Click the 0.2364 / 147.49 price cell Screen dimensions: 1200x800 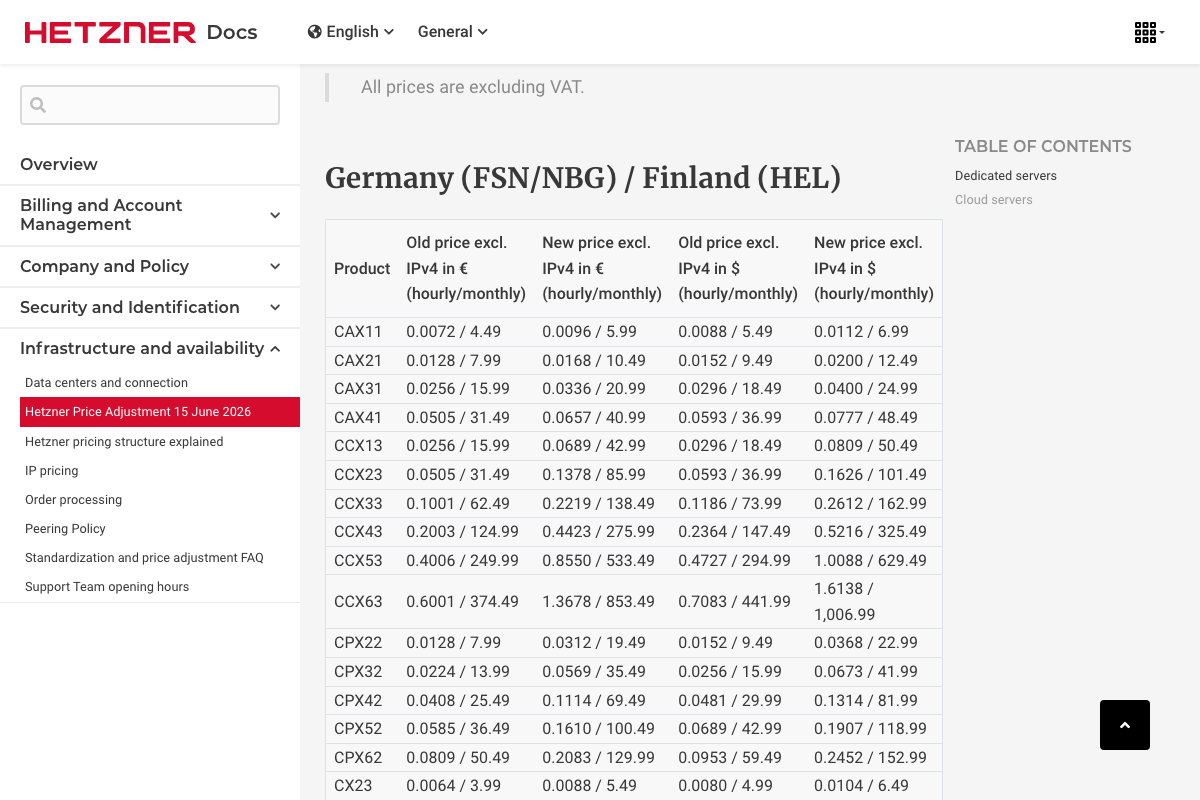click(x=738, y=531)
